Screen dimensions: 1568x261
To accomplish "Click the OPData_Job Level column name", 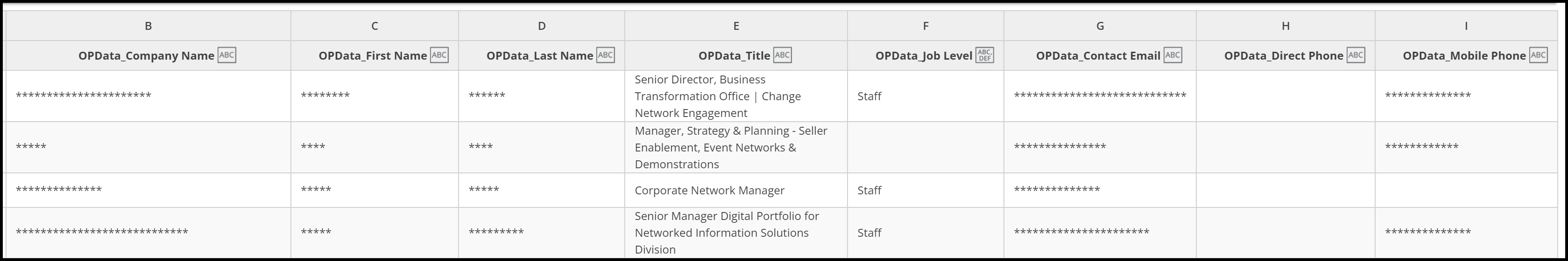I will (924, 56).
